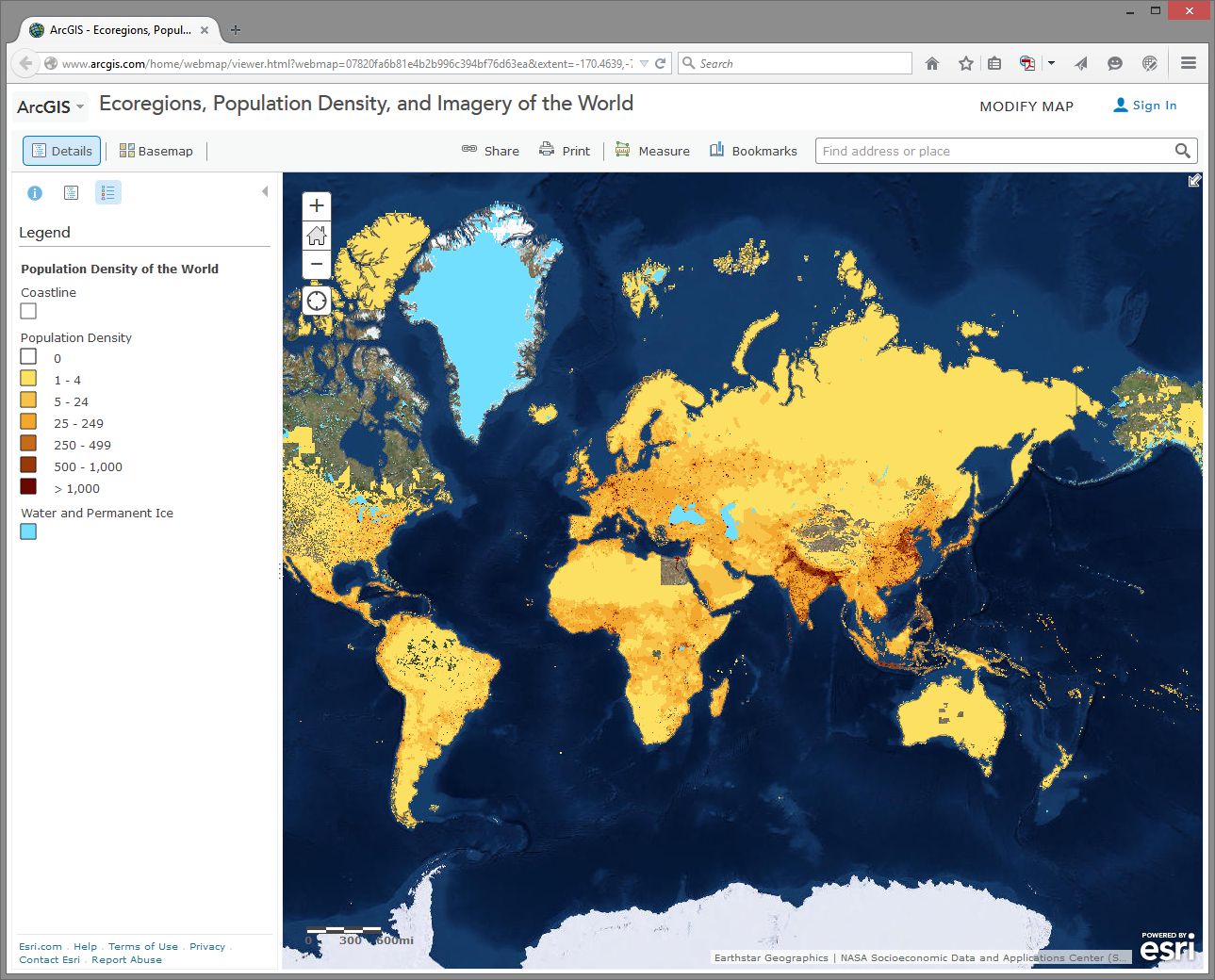
Task: Switch to the Basemap gallery
Action: [156, 150]
